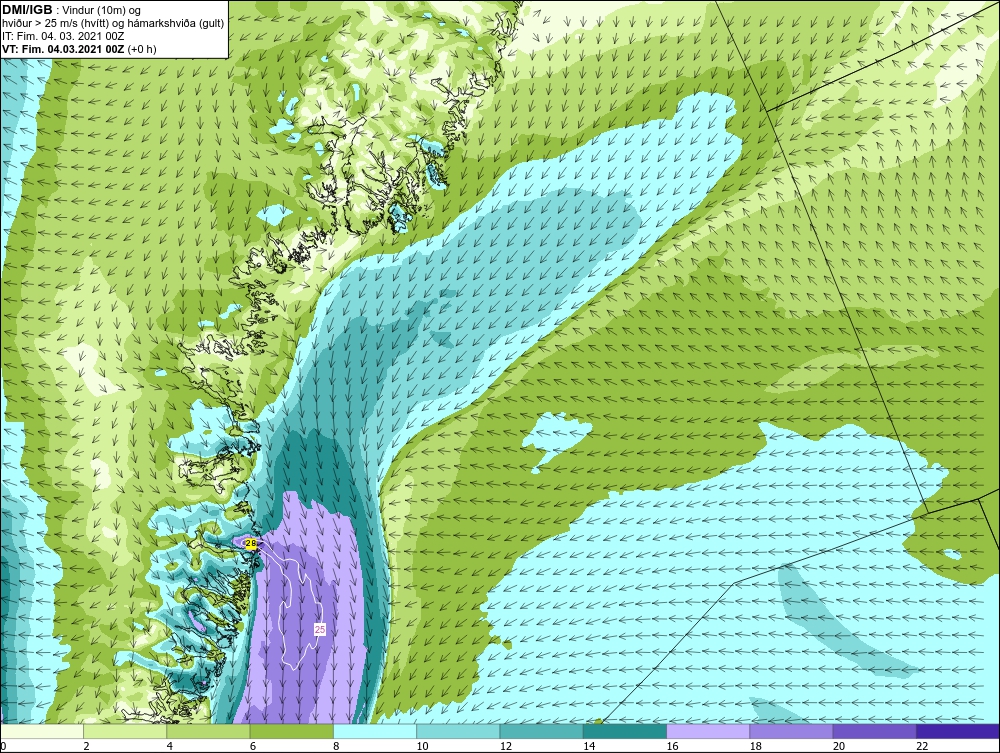This screenshot has width=1000, height=753.
Task: Click the 'hviður > 25 m/s (hvítt)' description line
Action: (114, 23)
